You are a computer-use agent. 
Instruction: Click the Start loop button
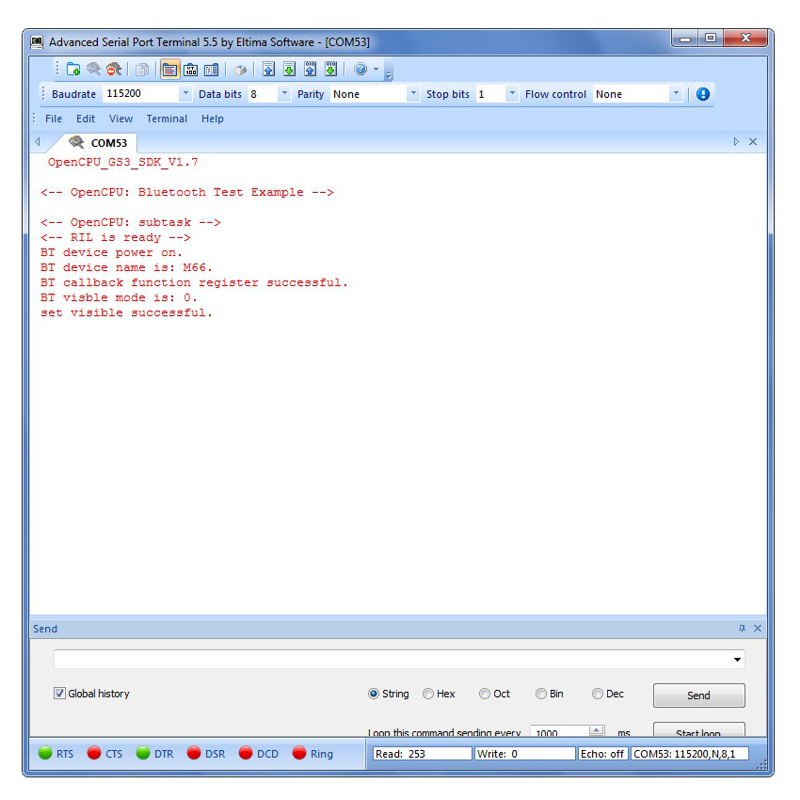point(699,730)
